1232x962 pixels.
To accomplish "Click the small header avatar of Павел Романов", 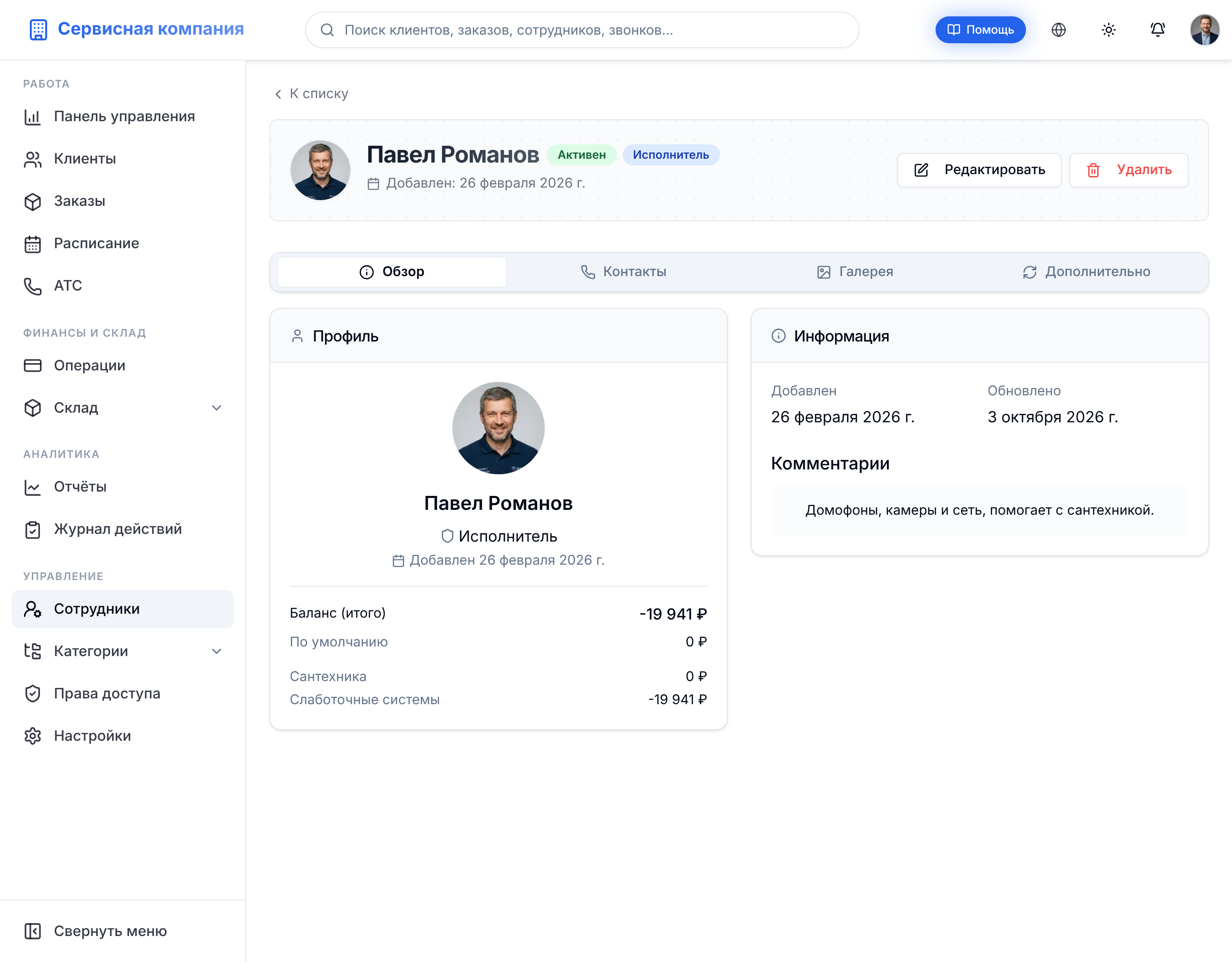I will click(x=321, y=170).
